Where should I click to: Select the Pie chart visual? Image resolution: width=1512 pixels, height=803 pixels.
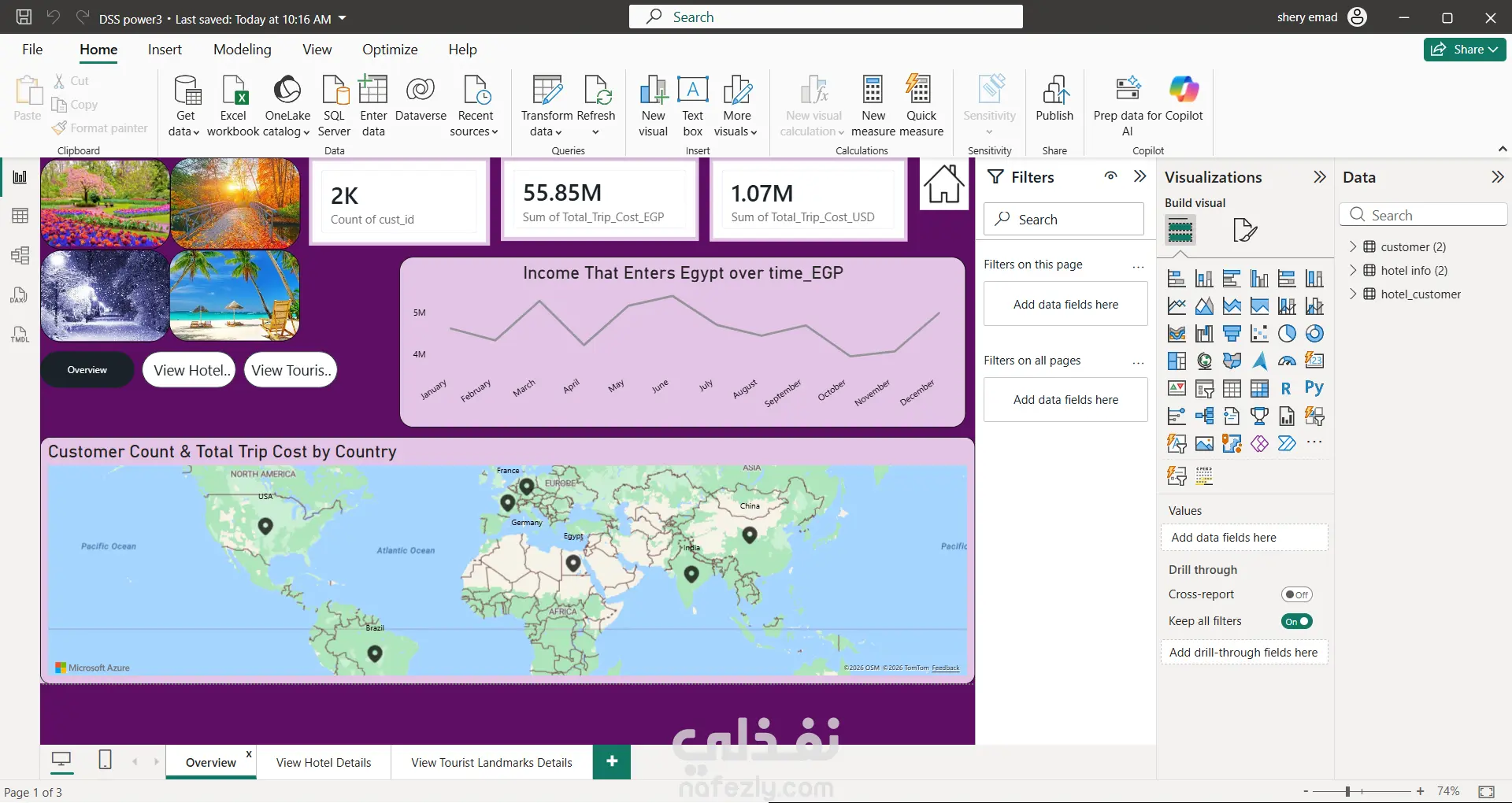(x=1287, y=334)
